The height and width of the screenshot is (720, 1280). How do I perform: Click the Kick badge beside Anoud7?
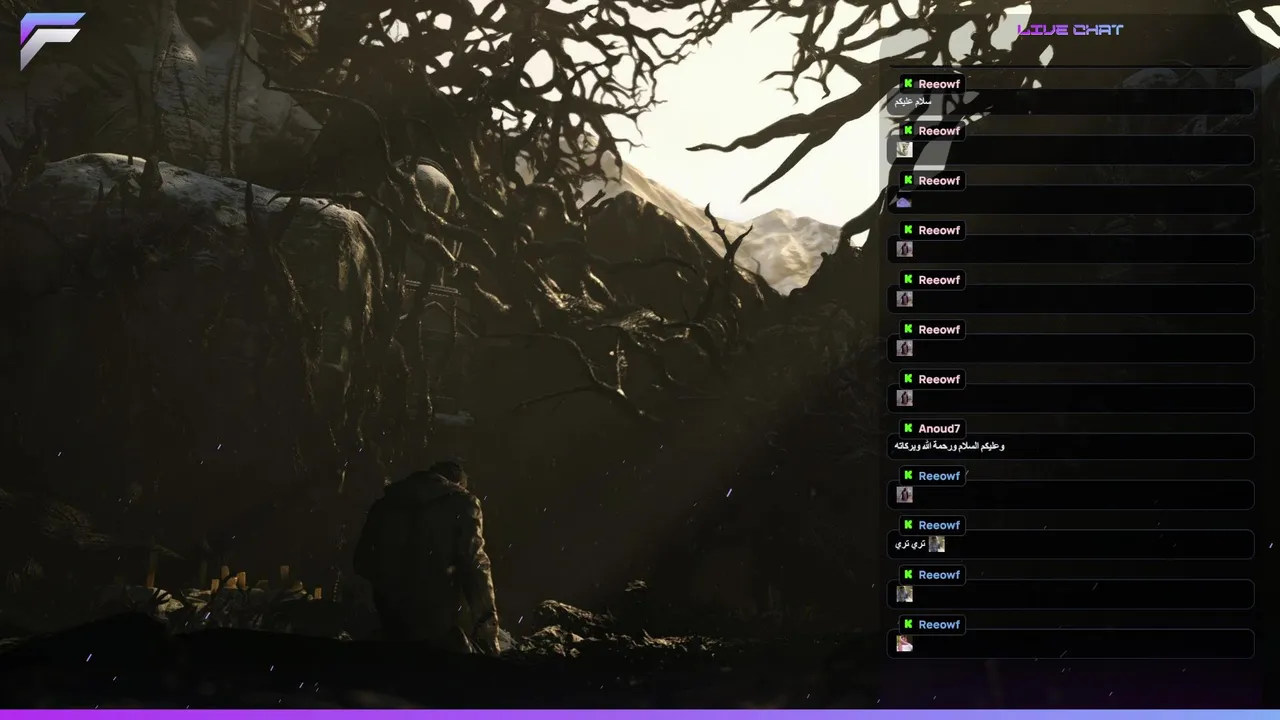[x=908, y=428]
